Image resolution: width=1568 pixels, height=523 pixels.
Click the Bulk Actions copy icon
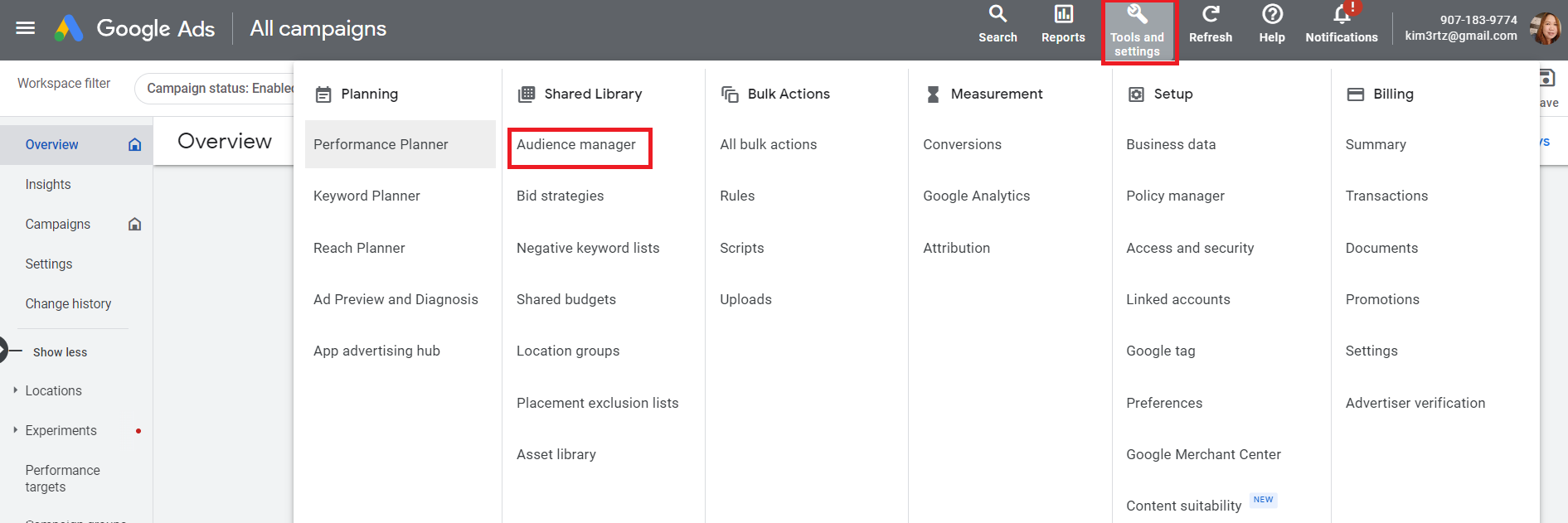pos(730,94)
